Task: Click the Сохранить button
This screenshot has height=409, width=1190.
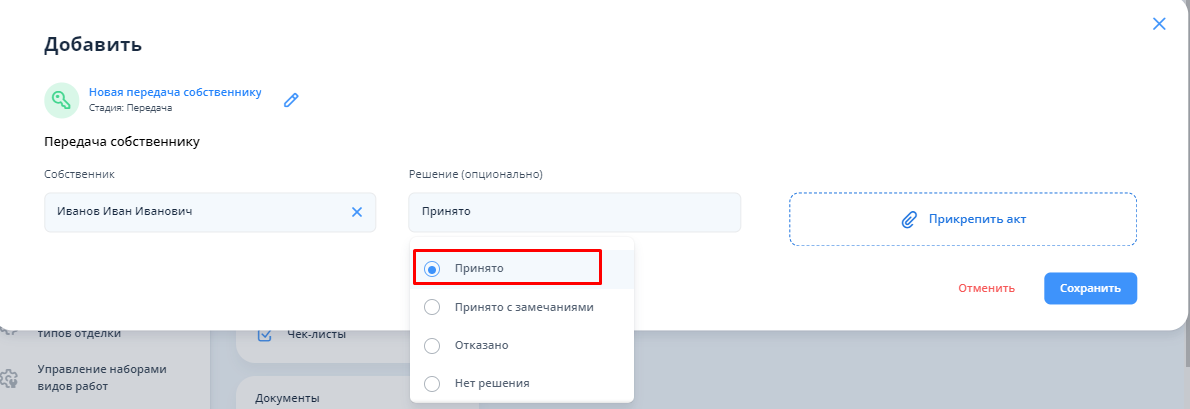Action: click(x=1090, y=288)
